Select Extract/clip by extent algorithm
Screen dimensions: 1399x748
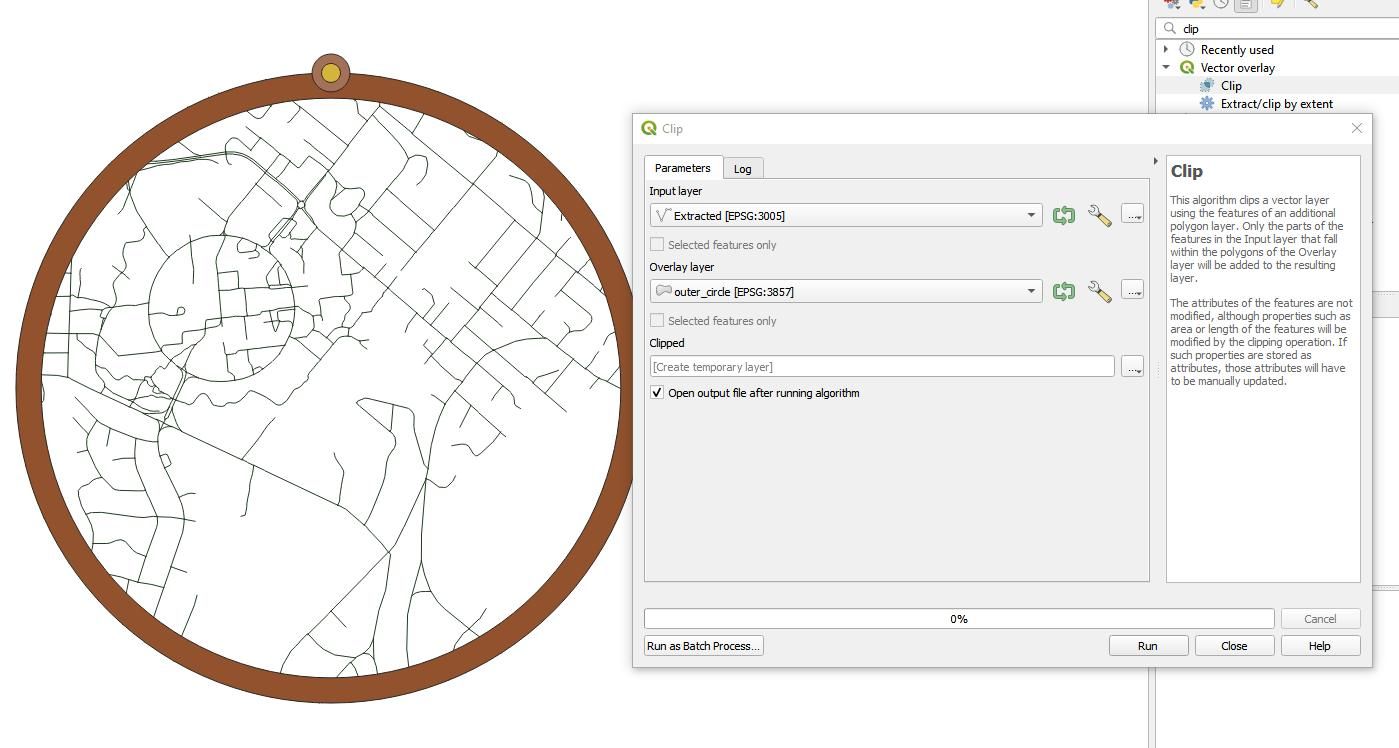coord(1276,104)
